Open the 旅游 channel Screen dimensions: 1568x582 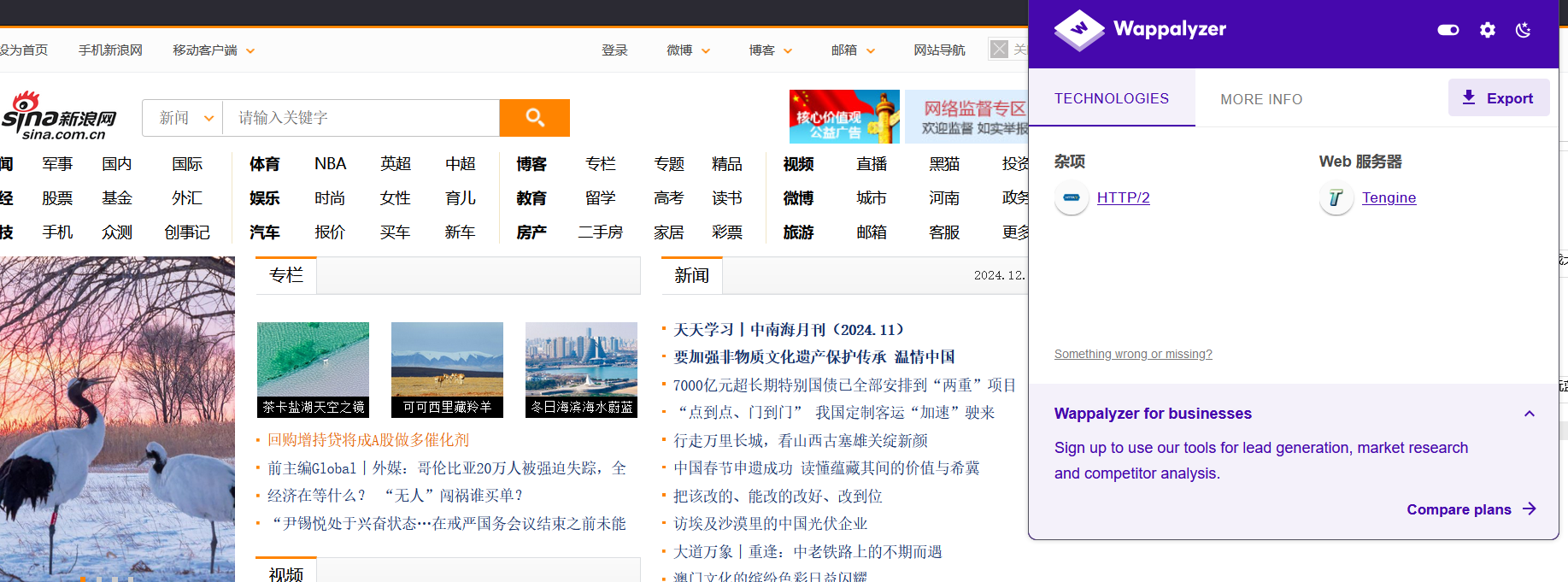tap(798, 232)
